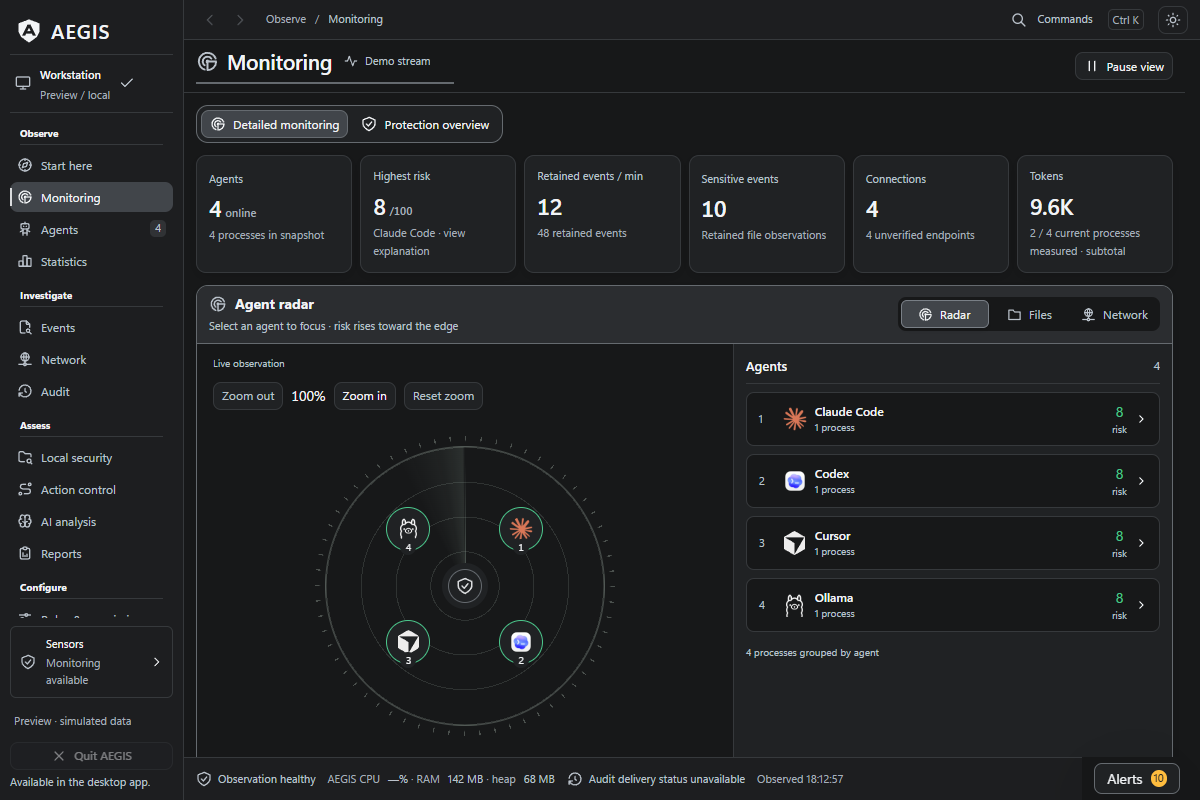Click the Demo stream indicator
Image resolution: width=1200 pixels, height=800 pixels.
[x=387, y=61]
